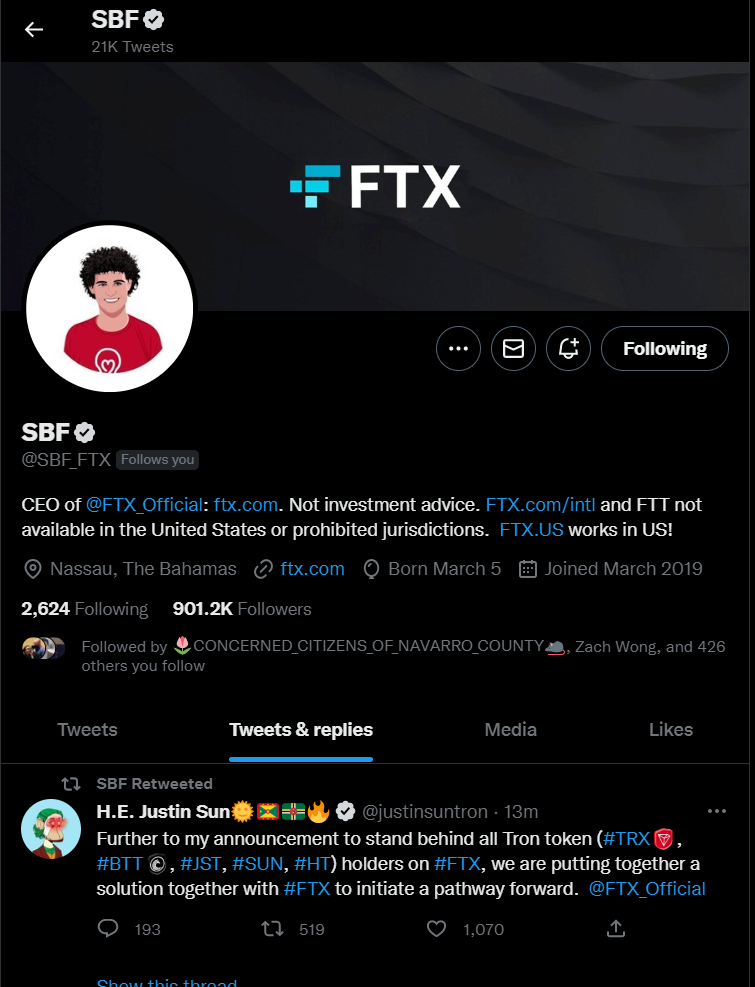Open the @FTX_Official mention in bio

[x=144, y=505]
